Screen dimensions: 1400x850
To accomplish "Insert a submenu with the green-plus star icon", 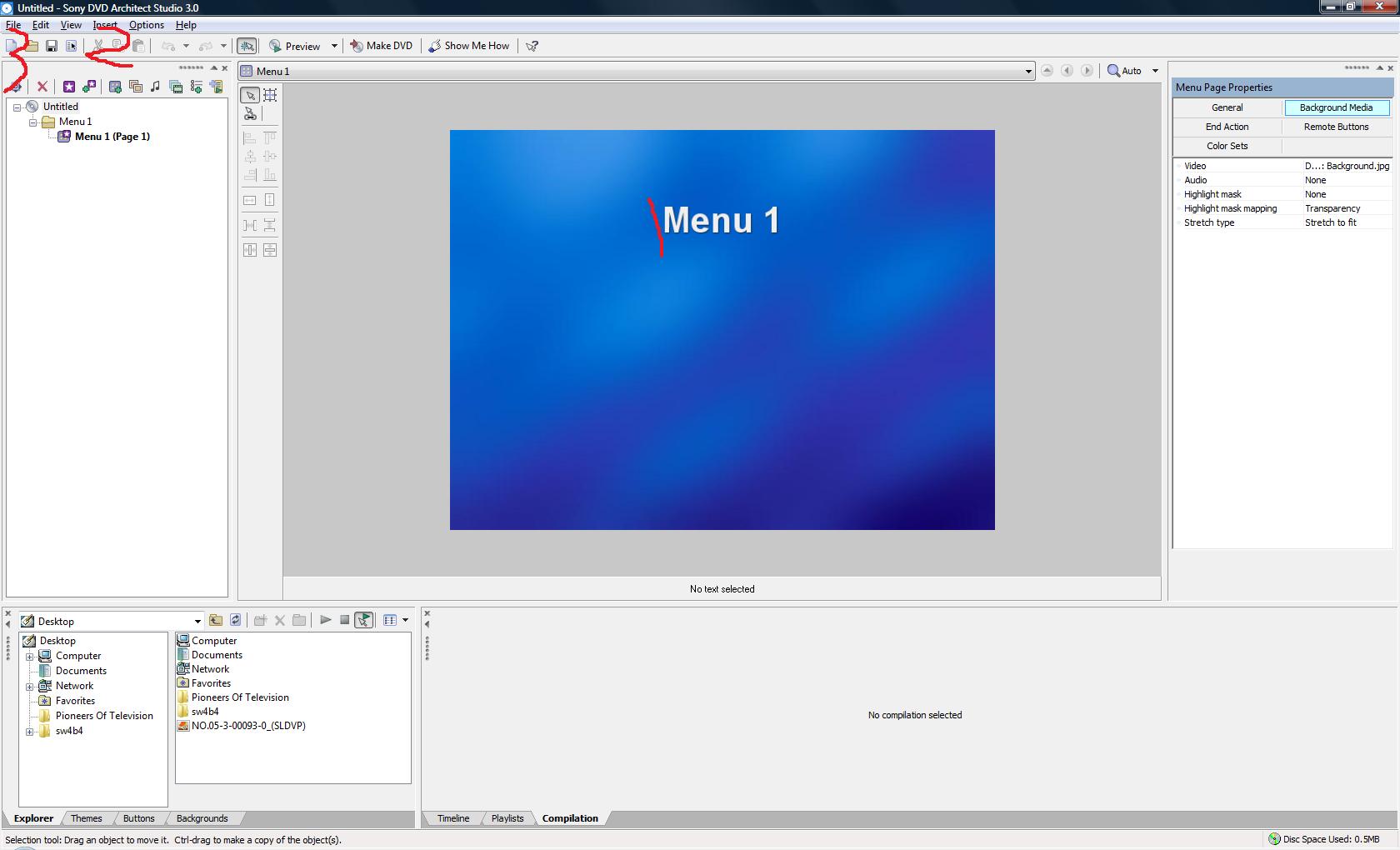I will pos(89,87).
